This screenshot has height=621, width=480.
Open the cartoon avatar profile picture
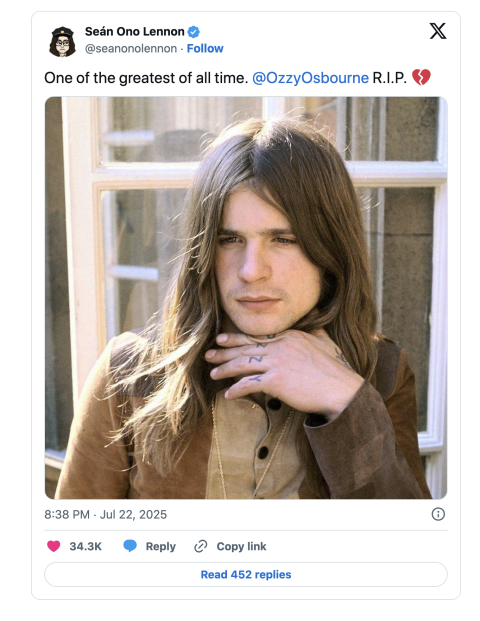(62, 41)
